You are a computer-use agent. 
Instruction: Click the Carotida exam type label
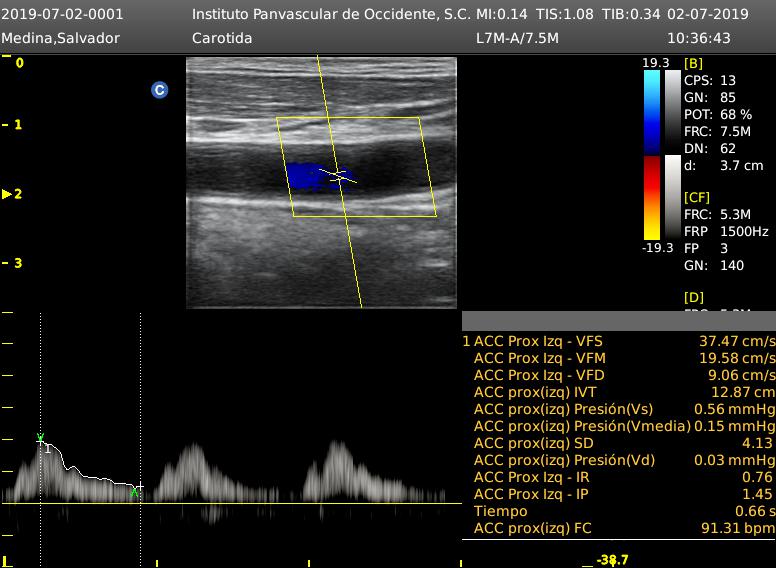coord(222,38)
